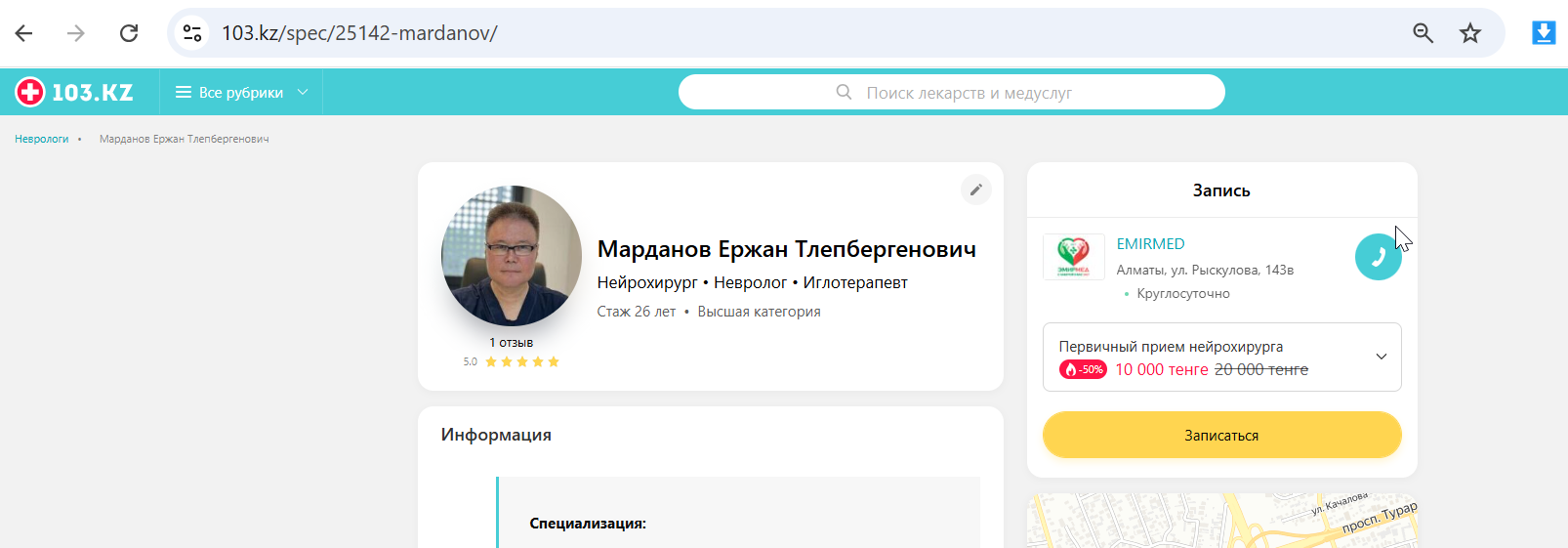Go forward in browser history
This screenshot has height=548, width=1568.
point(76,33)
